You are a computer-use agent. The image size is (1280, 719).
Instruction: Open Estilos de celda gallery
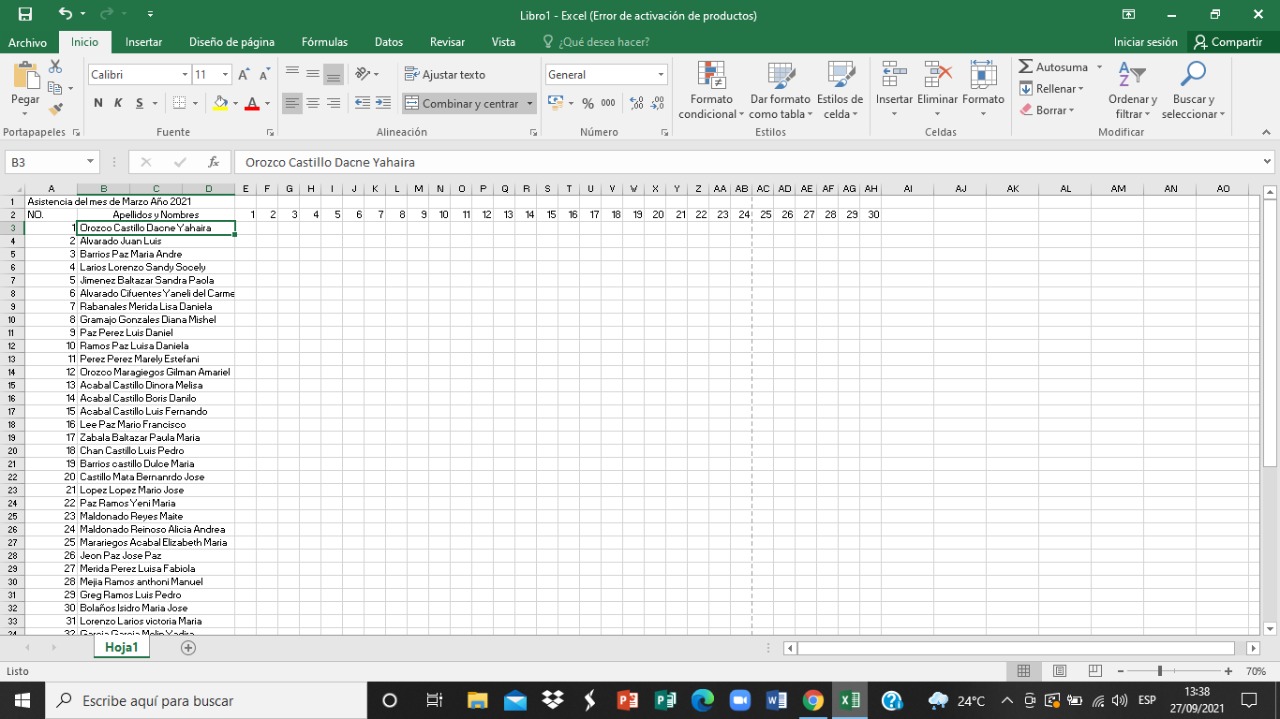(840, 90)
